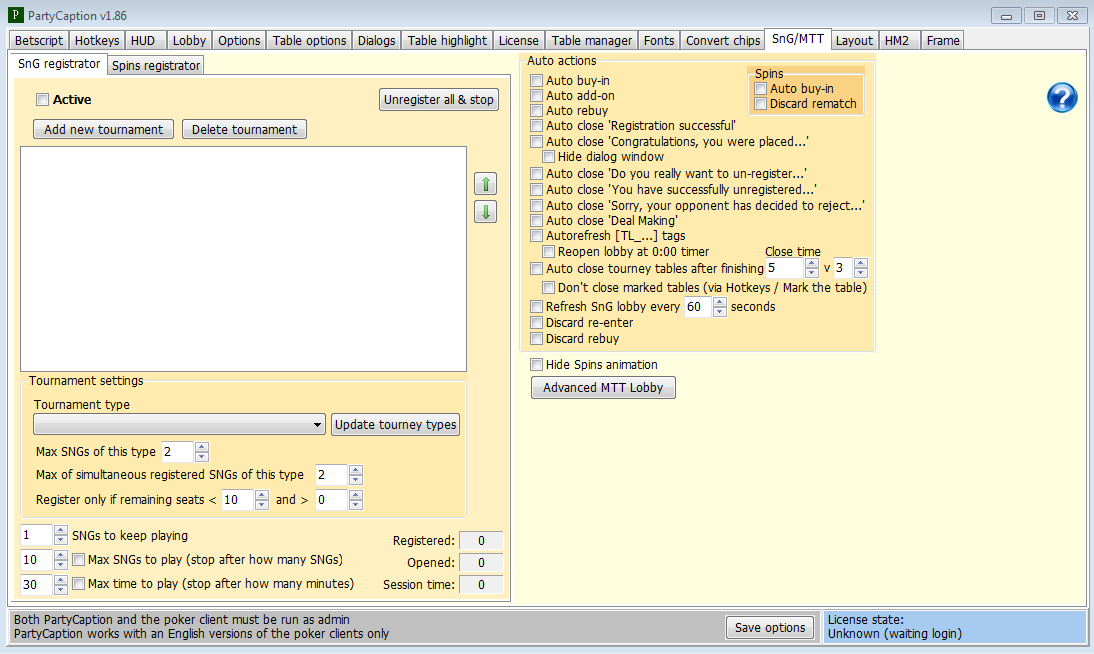Enable Discard re-enter checkbox

click(x=537, y=322)
